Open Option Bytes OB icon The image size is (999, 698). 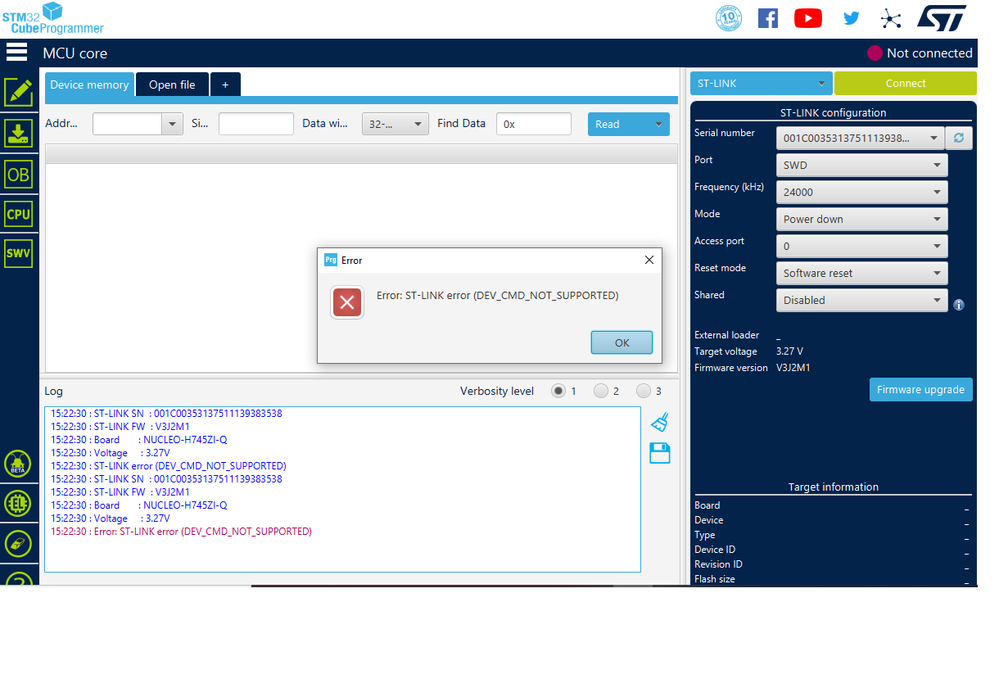click(18, 174)
